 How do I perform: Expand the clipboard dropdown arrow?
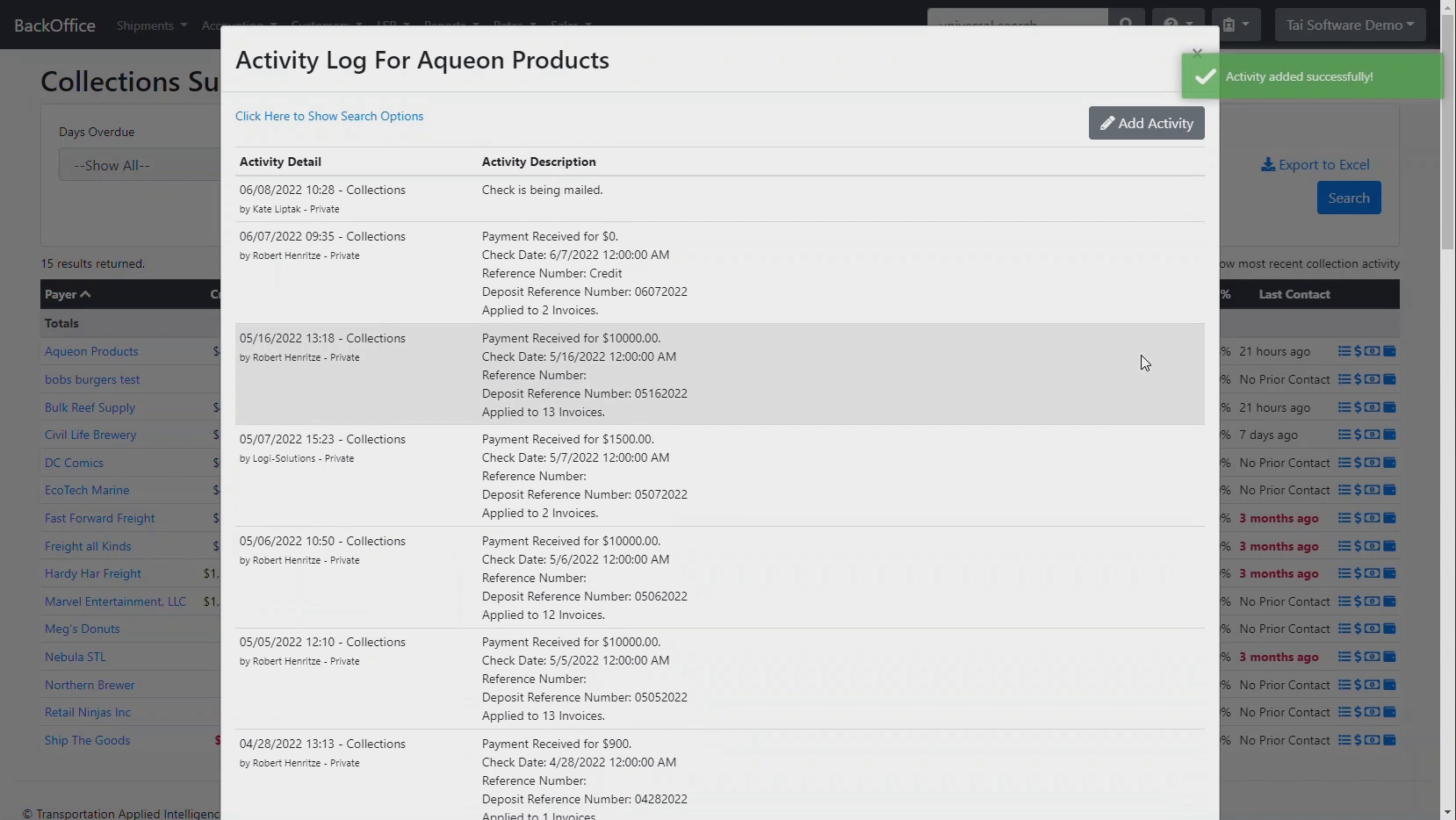pos(1247,24)
